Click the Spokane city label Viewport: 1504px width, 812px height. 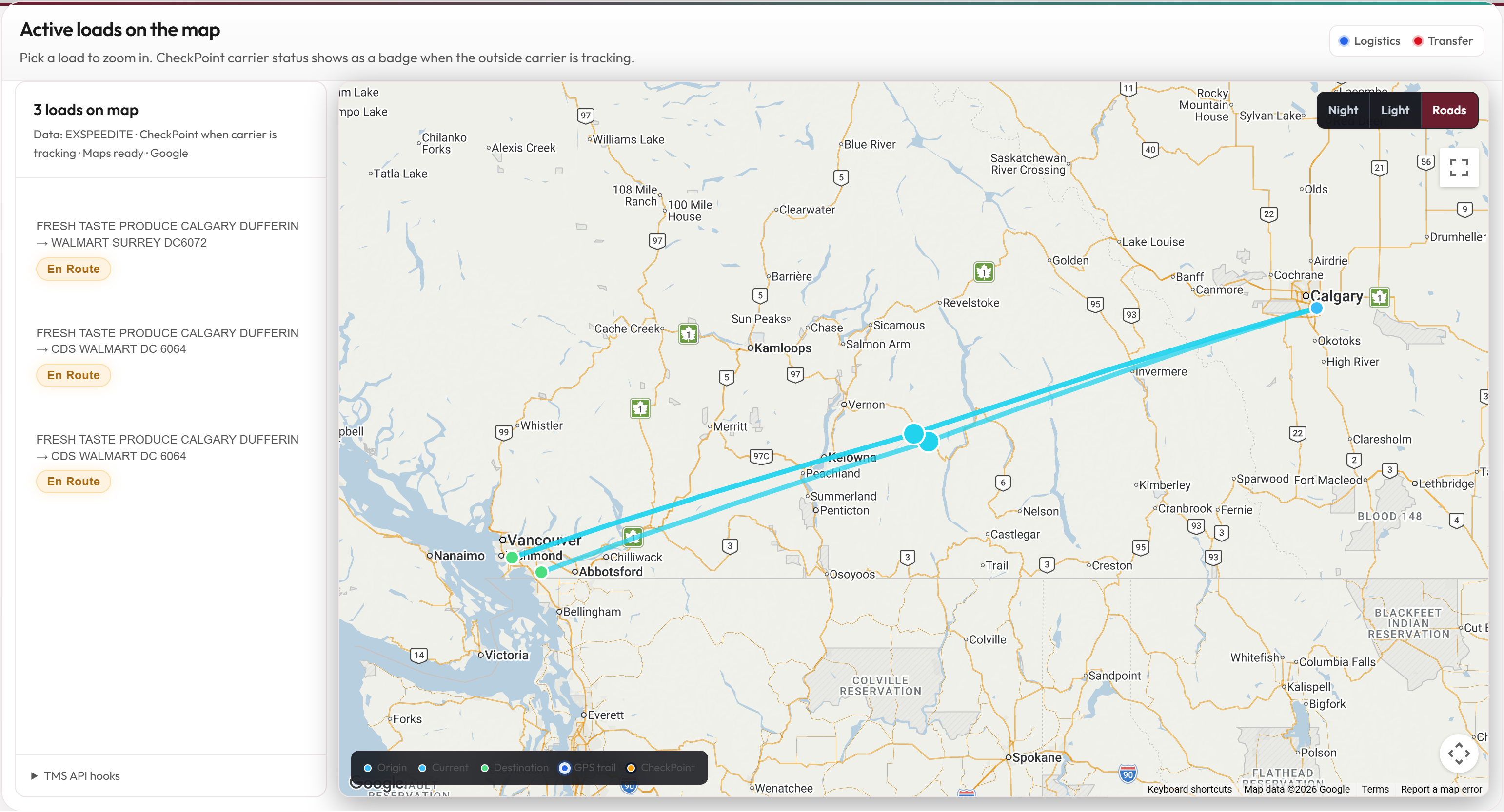coord(1036,757)
